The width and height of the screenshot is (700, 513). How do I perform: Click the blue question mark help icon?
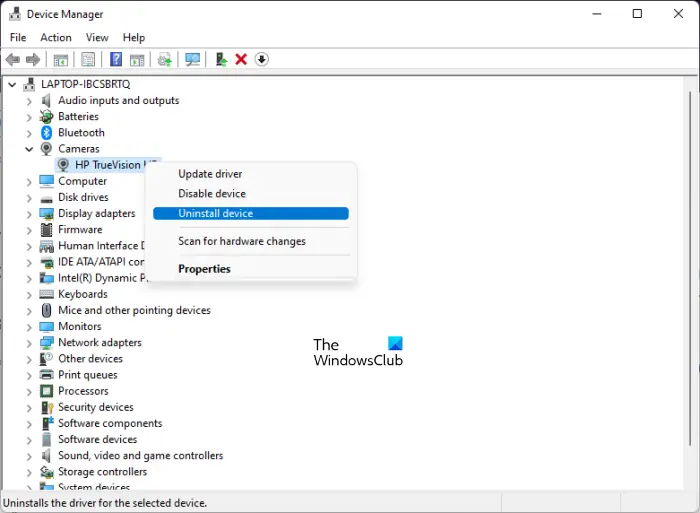click(116, 59)
